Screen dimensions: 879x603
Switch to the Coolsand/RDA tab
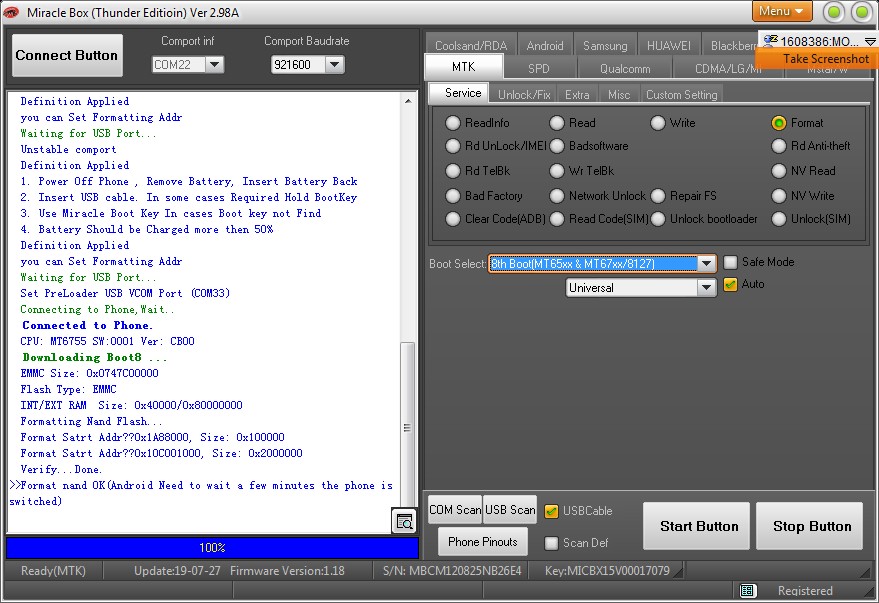coord(471,45)
